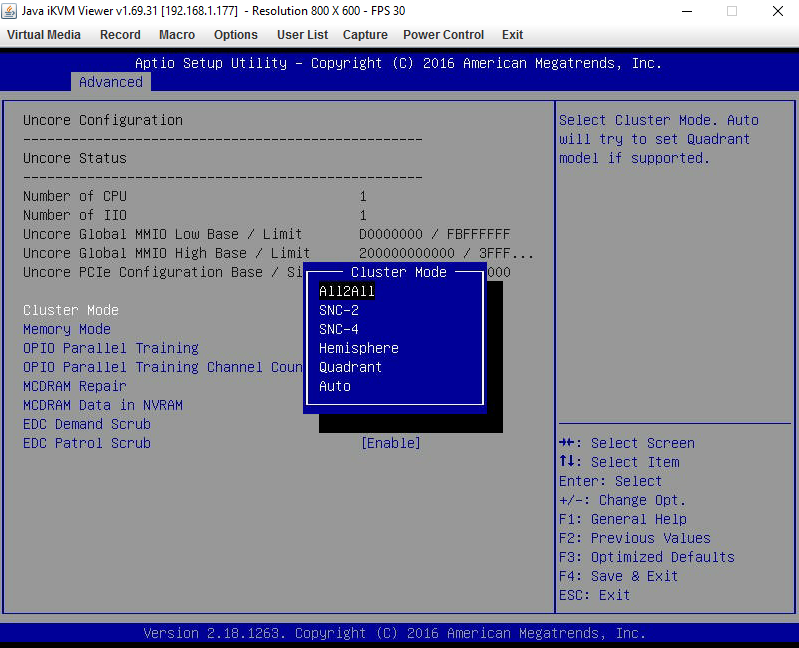Open the Power Control menu
Screen dimensions: 799x648
[x=443, y=35]
